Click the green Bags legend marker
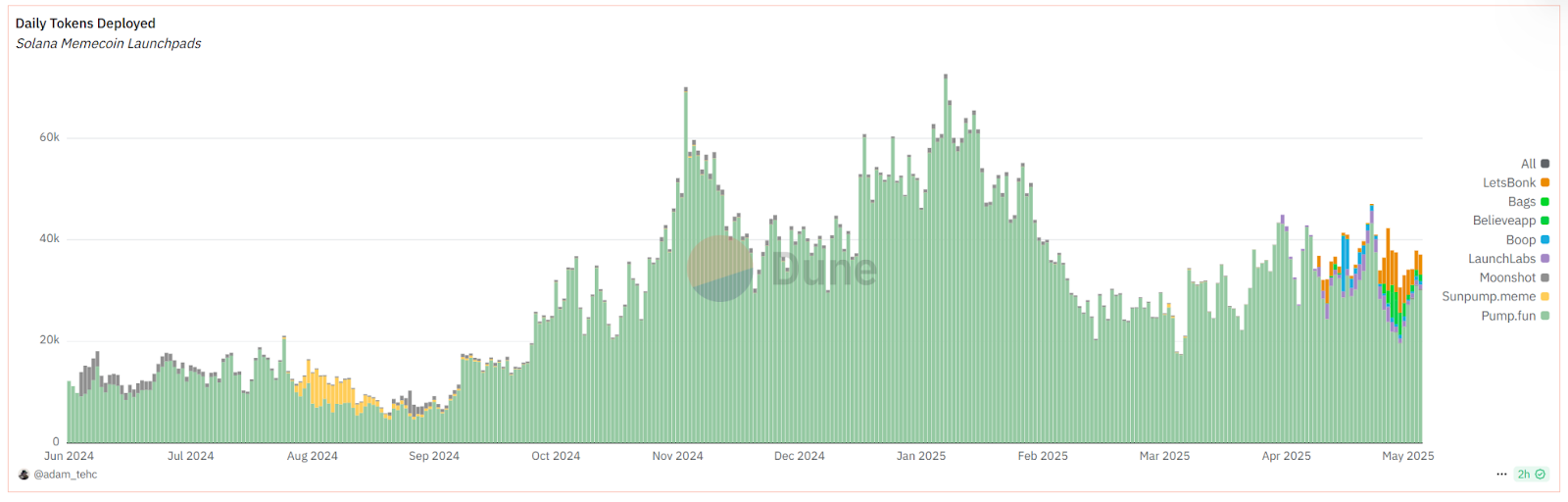1568x502 pixels. point(1545,202)
